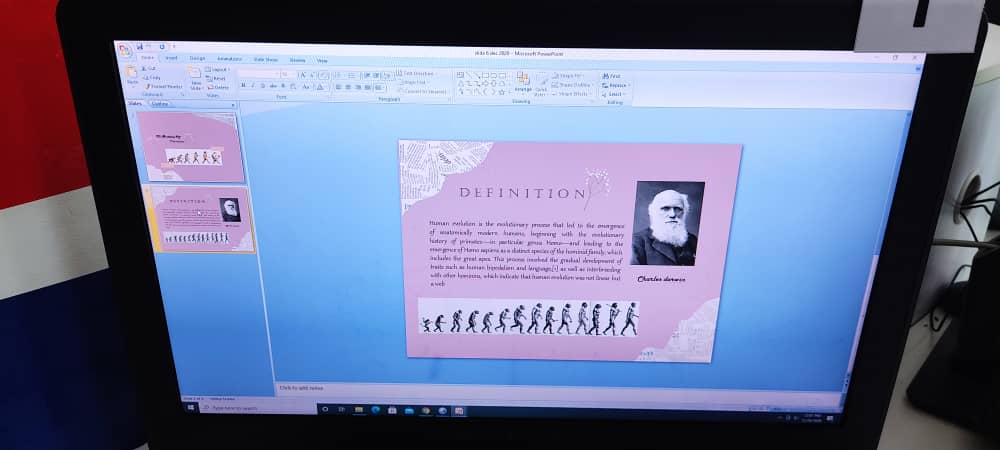
Task: Apply Bold formatting
Action: coord(242,86)
